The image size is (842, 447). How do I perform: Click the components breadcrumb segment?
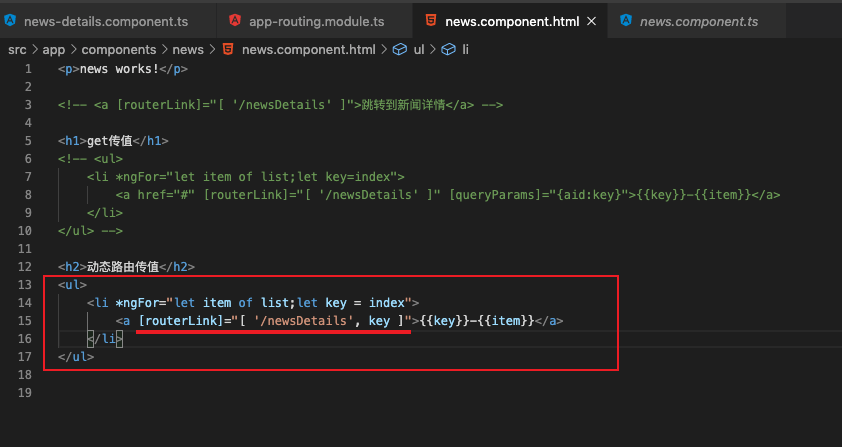(x=119, y=50)
